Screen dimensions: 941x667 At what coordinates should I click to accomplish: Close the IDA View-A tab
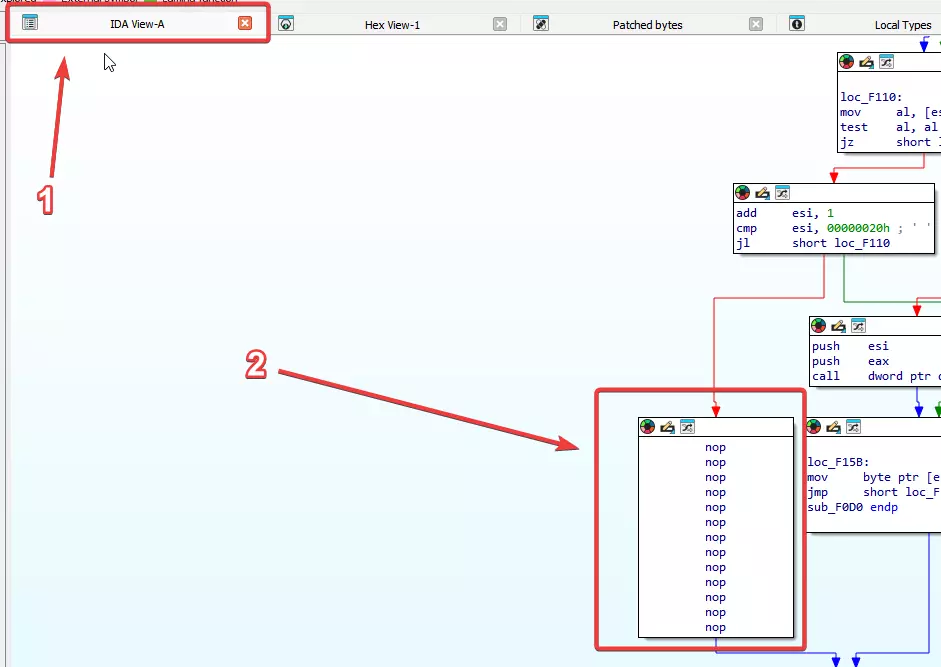click(245, 23)
